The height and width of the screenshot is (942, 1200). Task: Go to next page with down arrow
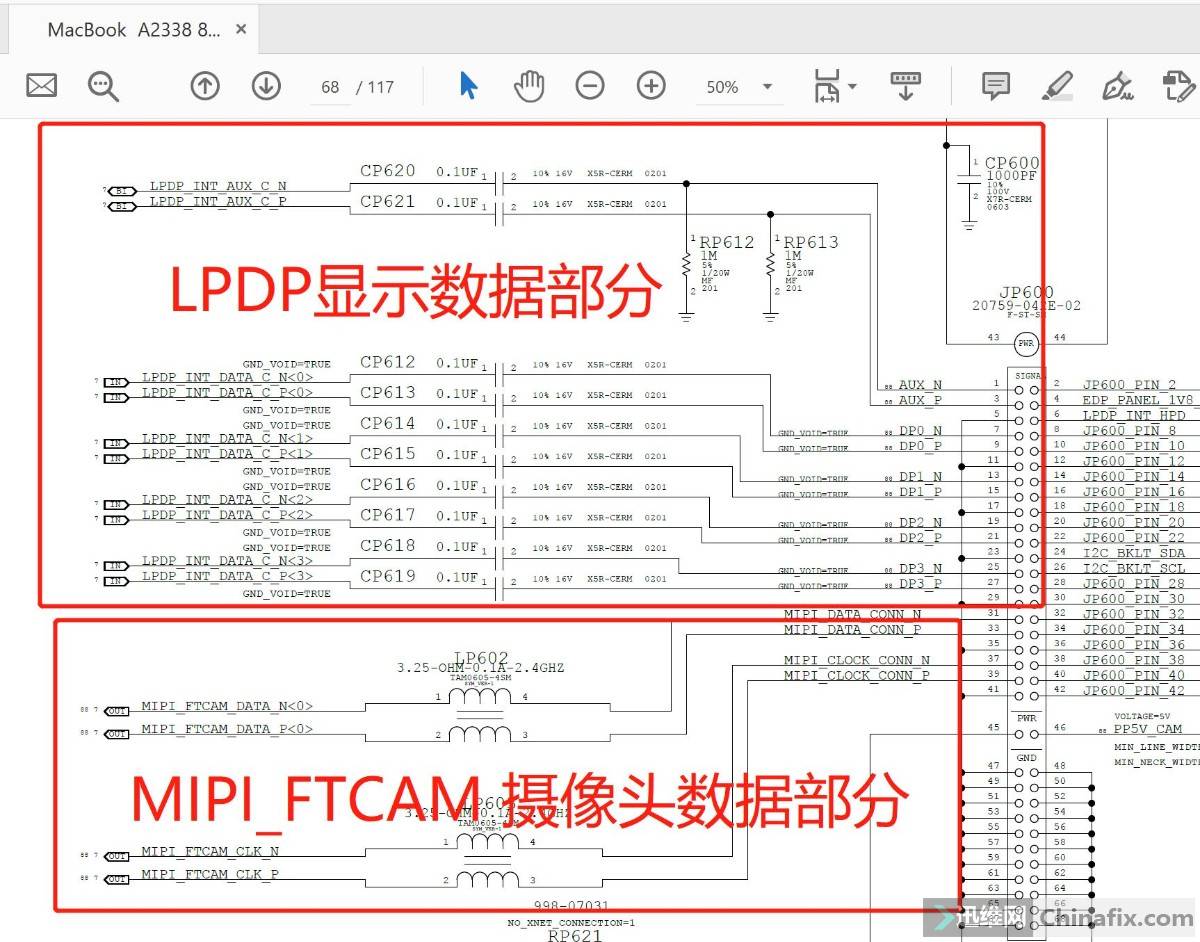266,86
